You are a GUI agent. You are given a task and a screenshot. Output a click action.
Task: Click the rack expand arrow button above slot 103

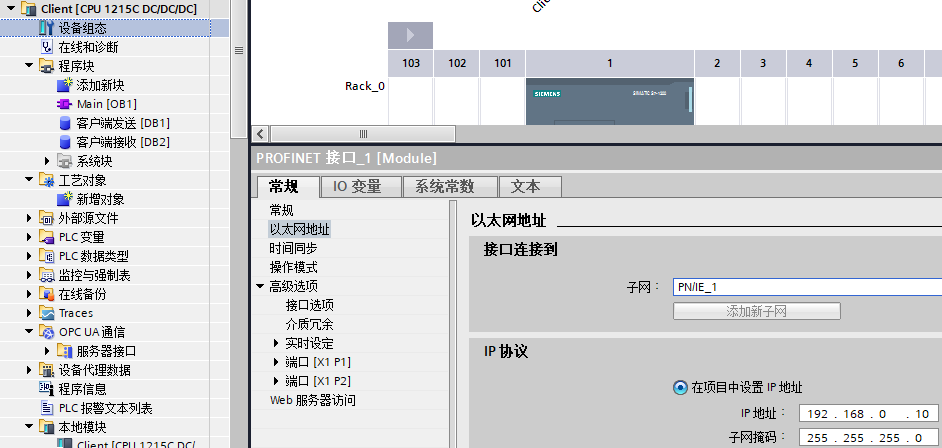(x=410, y=36)
